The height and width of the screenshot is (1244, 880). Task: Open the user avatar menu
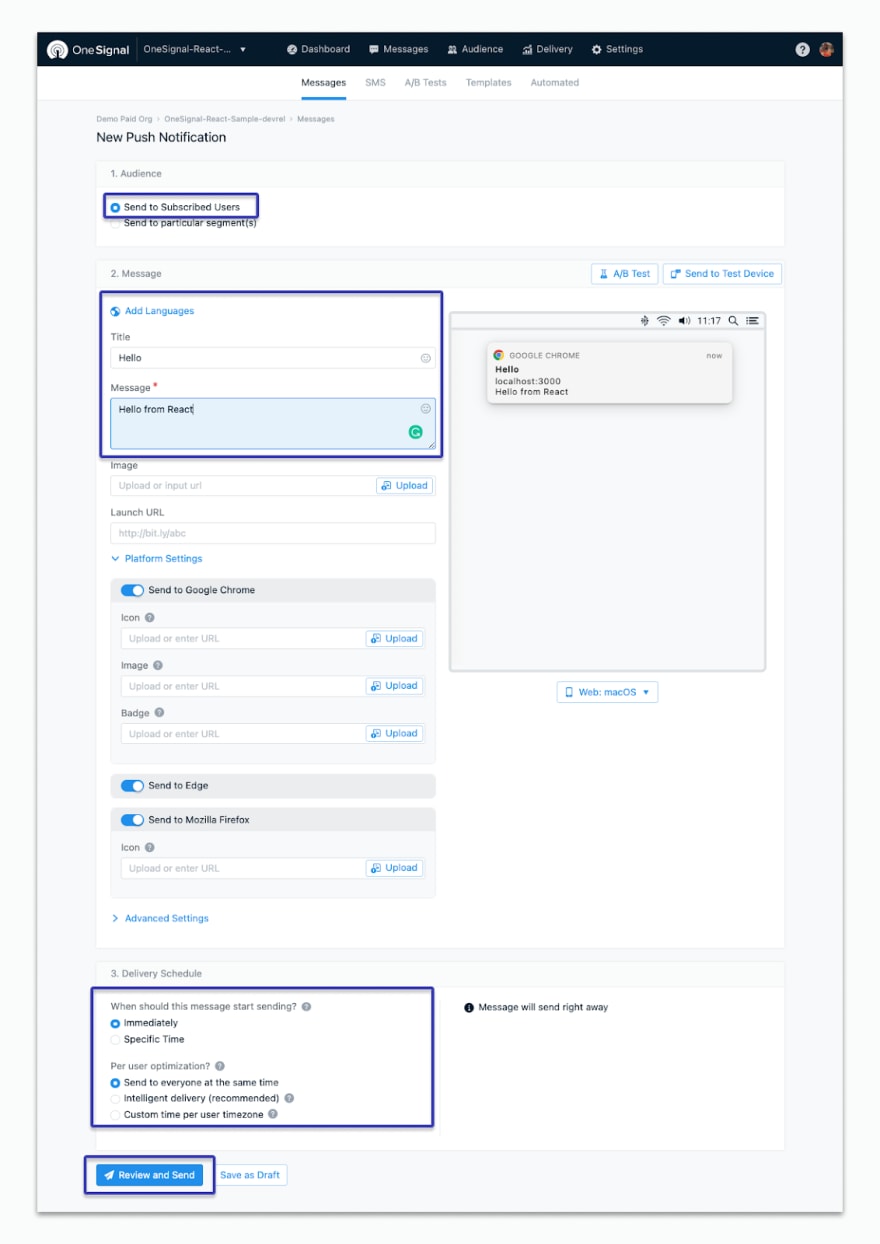pyautogui.click(x=827, y=49)
